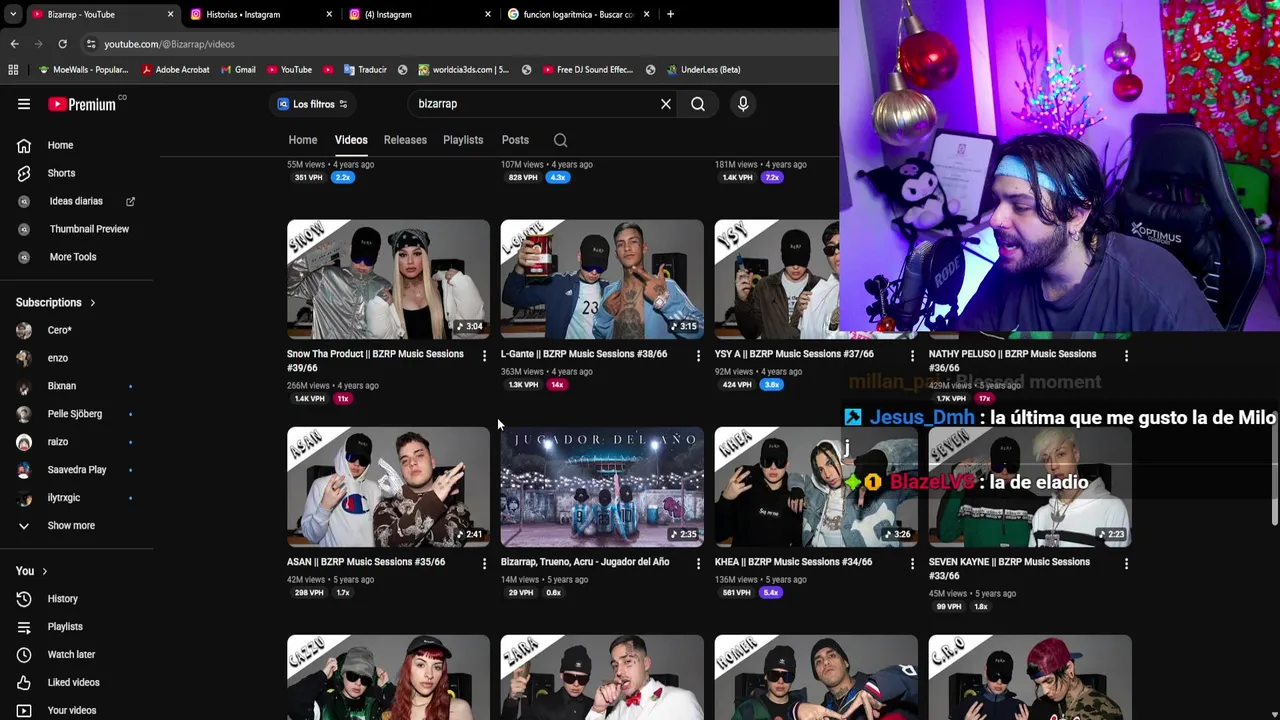Expand the You section chevron

[x=46, y=571]
